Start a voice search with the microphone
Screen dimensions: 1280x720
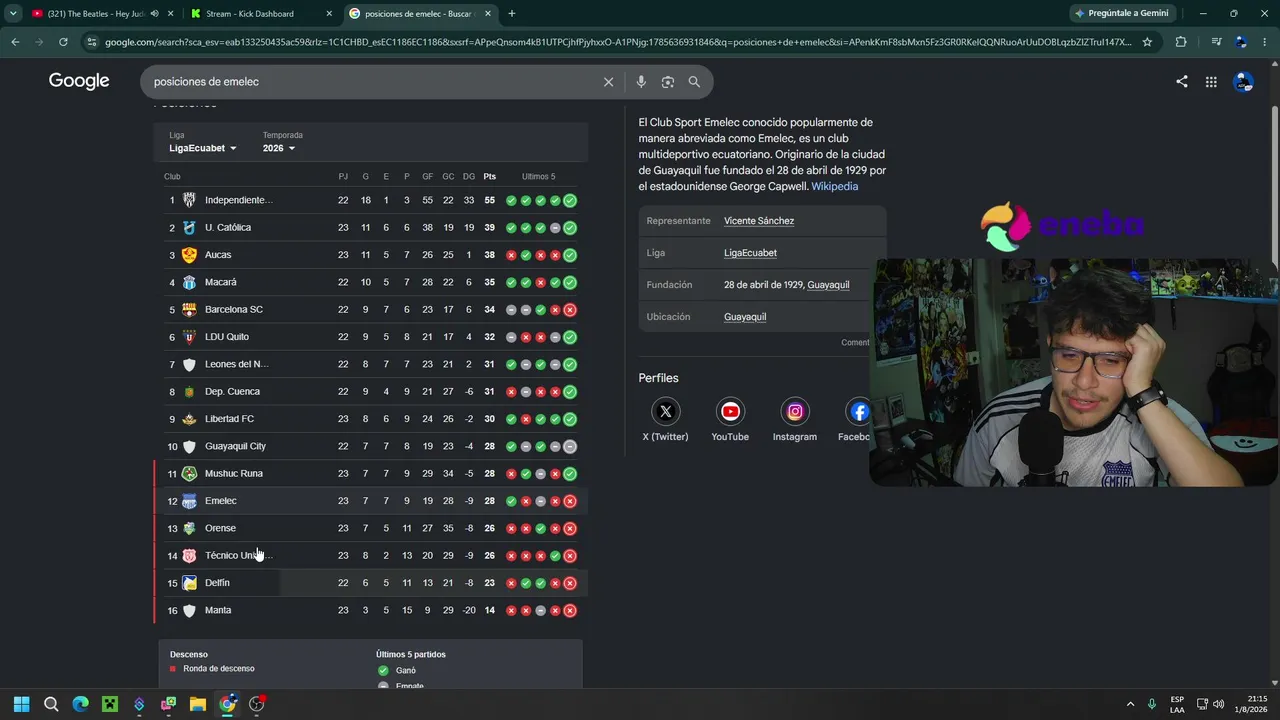pyautogui.click(x=641, y=82)
